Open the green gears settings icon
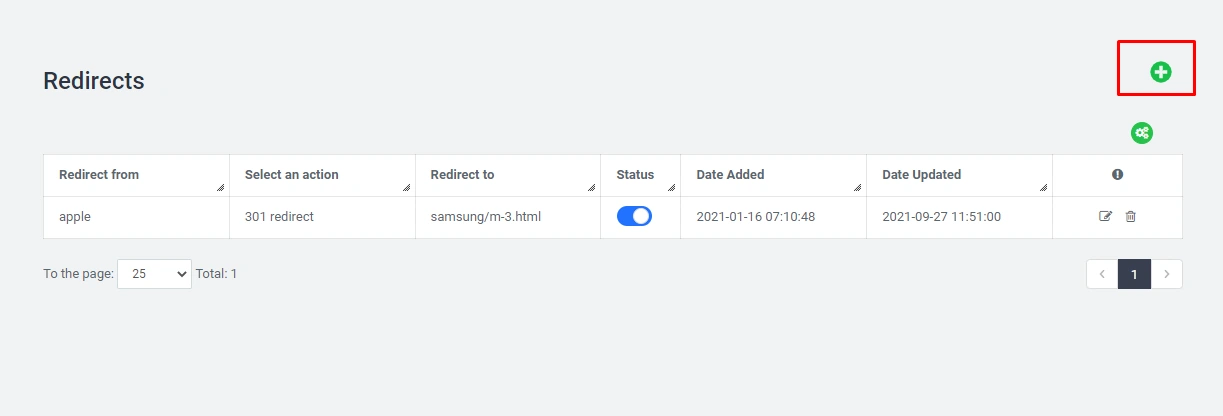 pos(1142,132)
